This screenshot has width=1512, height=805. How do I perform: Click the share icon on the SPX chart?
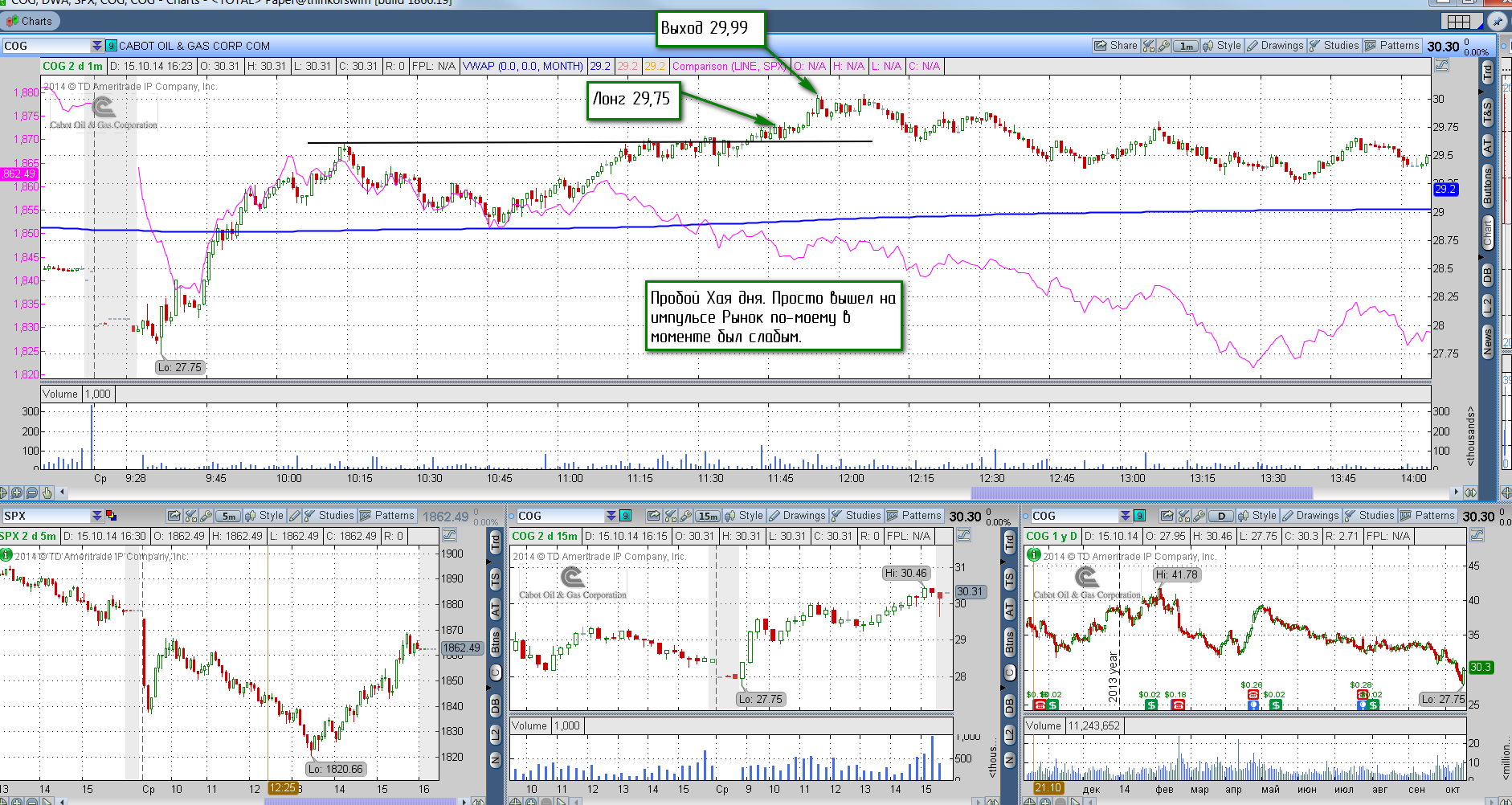pyautogui.click(x=174, y=516)
